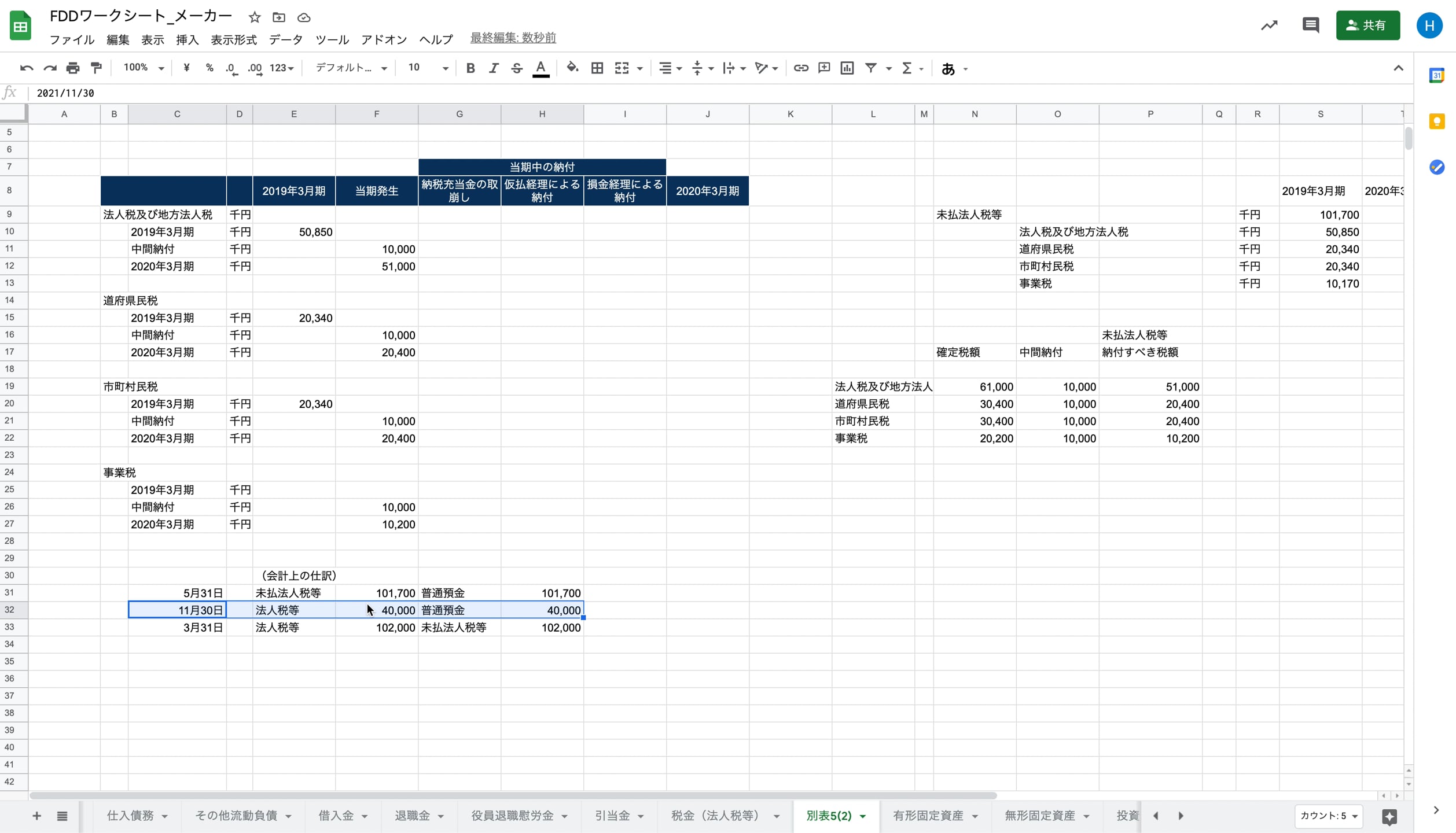
Task: Open the fill color bucket
Action: [572, 68]
